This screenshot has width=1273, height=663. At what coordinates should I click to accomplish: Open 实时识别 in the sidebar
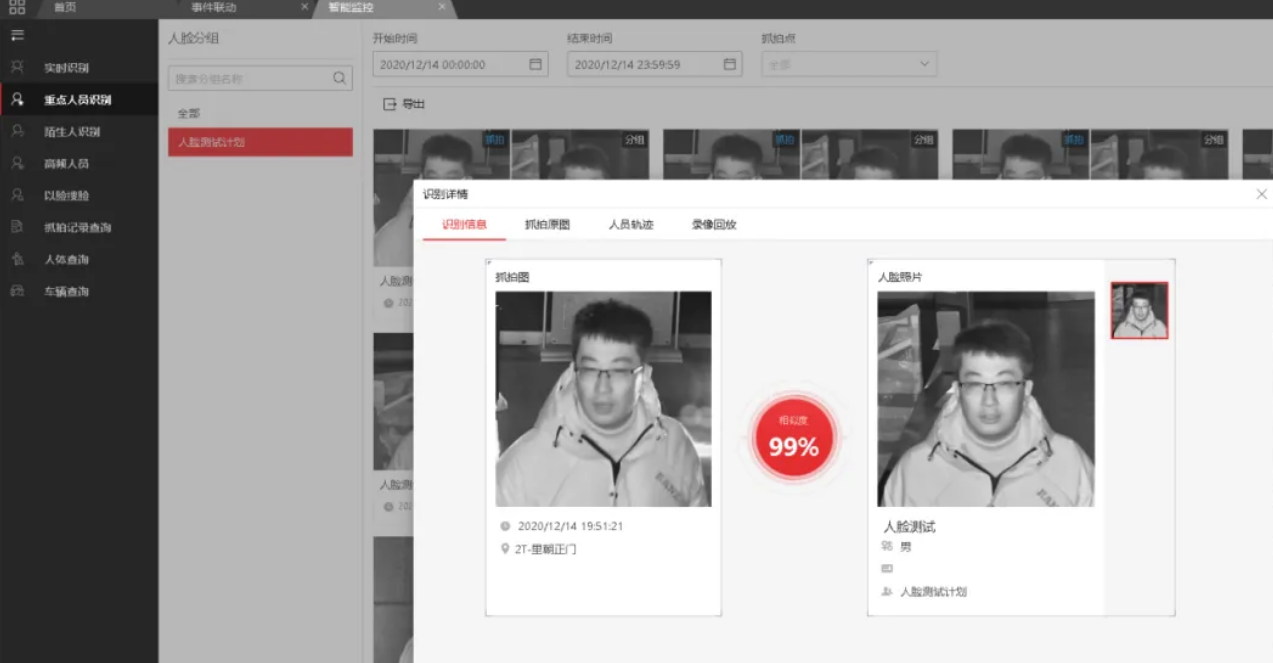tap(66, 68)
